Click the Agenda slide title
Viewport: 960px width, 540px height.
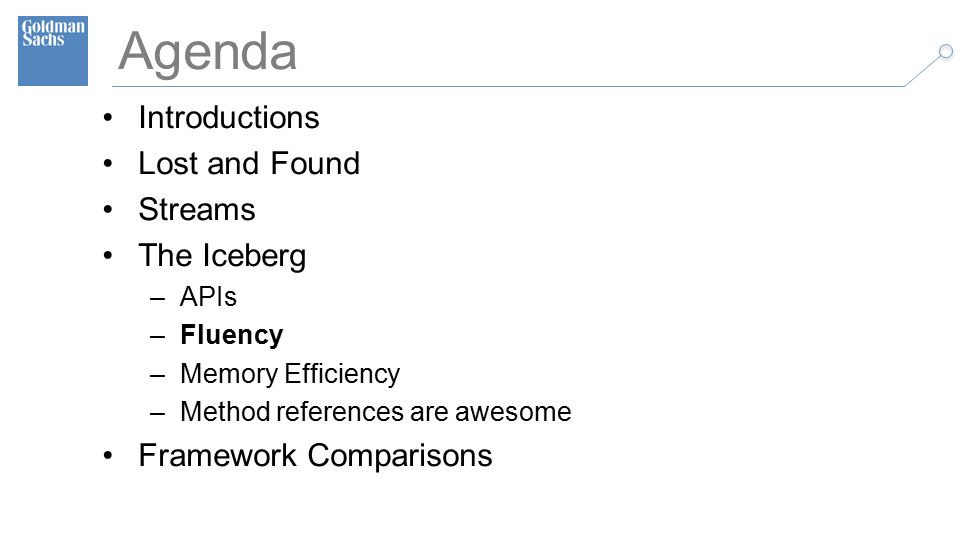[x=208, y=53]
